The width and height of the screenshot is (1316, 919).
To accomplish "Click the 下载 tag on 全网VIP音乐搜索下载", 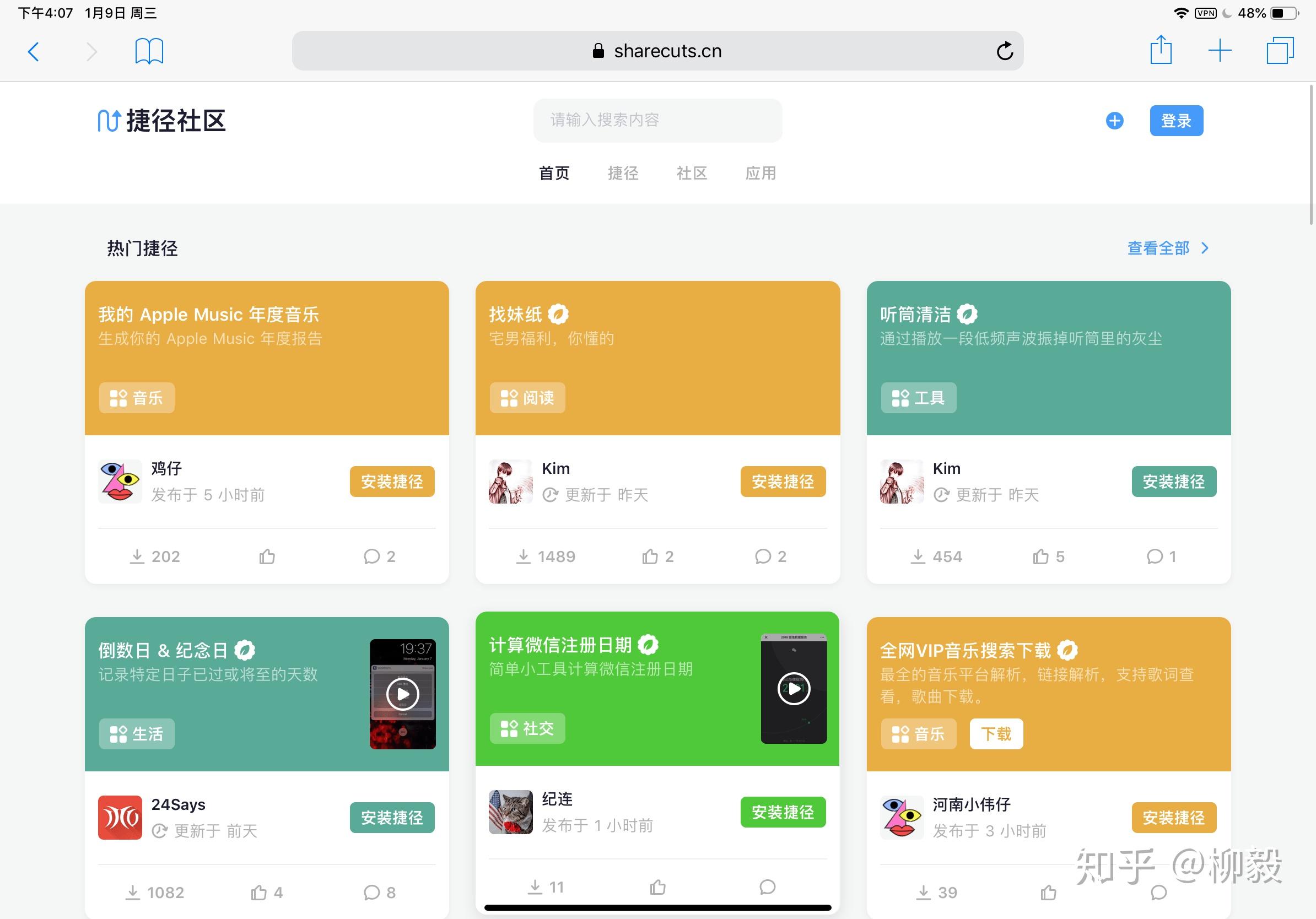I will 996,734.
